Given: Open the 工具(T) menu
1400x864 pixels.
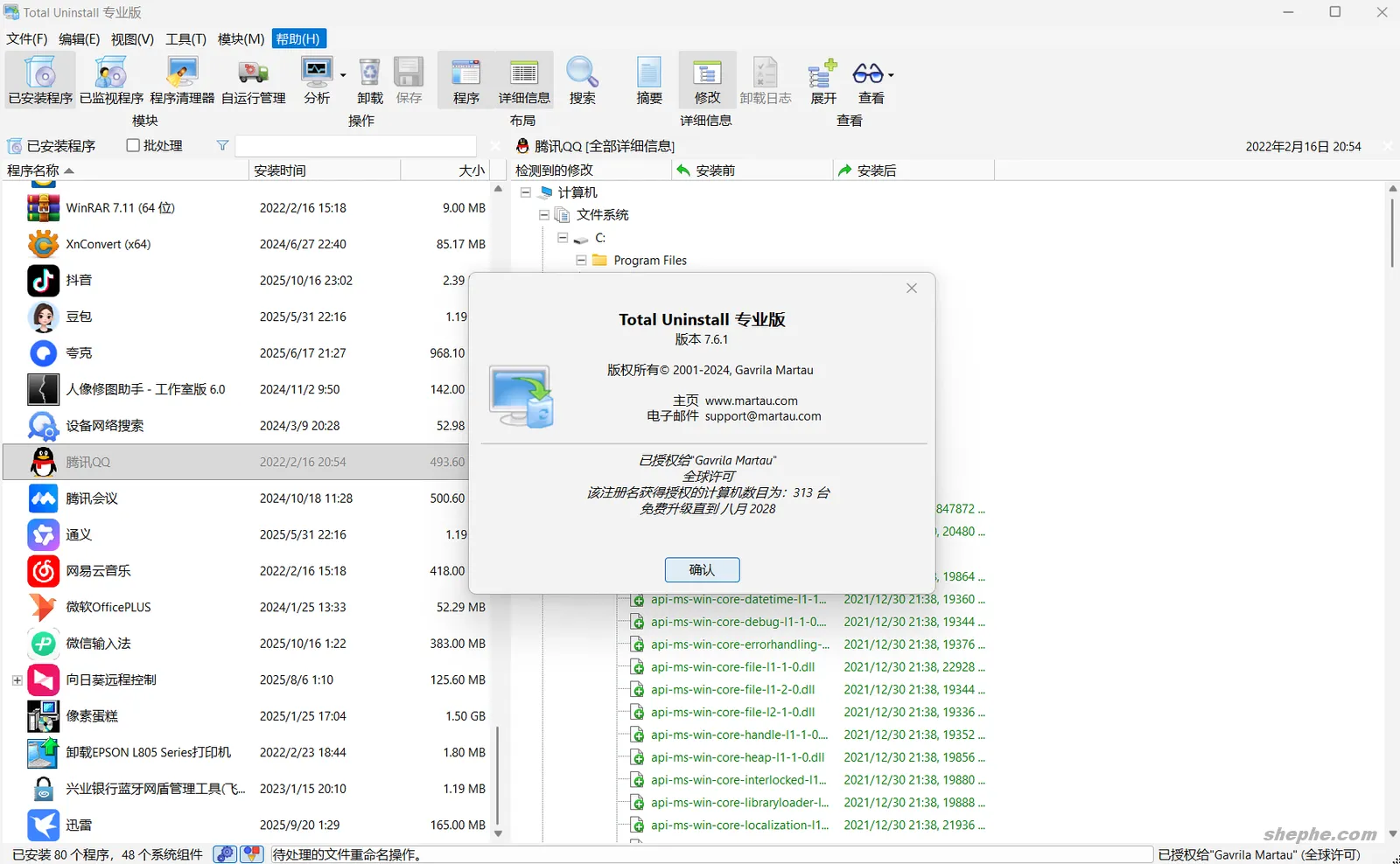Looking at the screenshot, I should (x=185, y=38).
